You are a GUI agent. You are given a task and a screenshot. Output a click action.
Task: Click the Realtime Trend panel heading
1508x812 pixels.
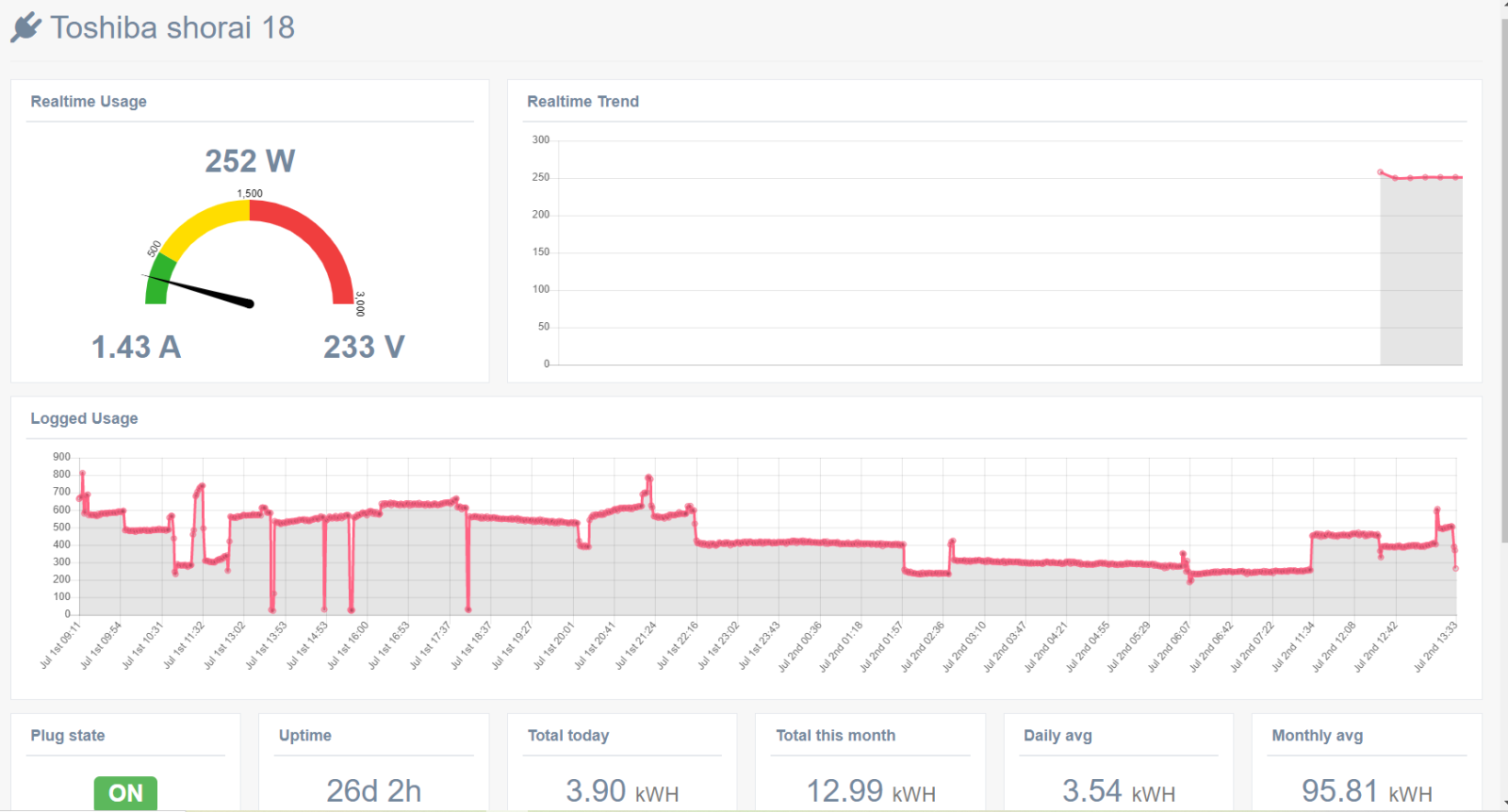582,102
